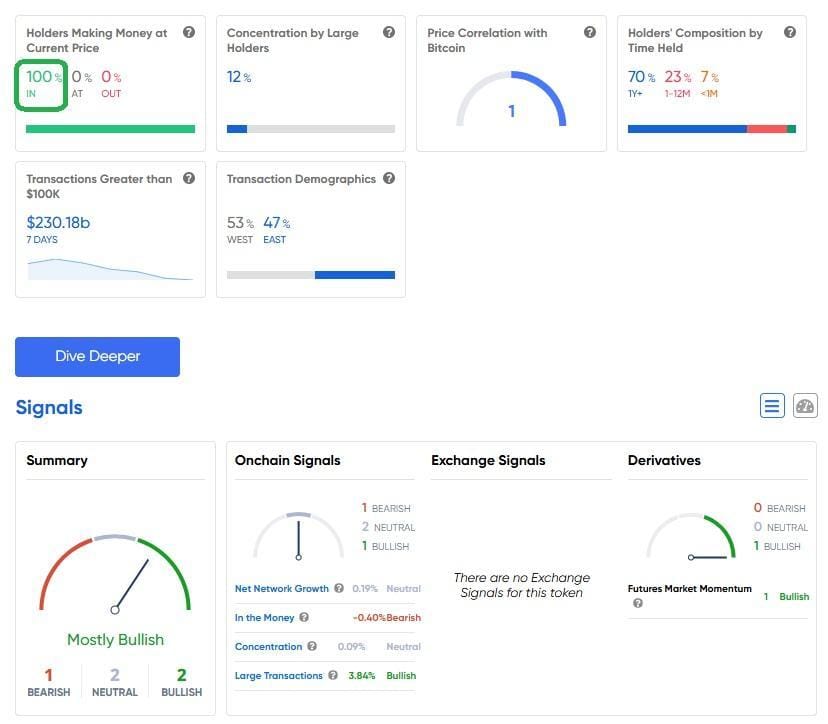Open the Concentration signal link
This screenshot has height=724, width=828.
pyautogui.click(x=268, y=647)
